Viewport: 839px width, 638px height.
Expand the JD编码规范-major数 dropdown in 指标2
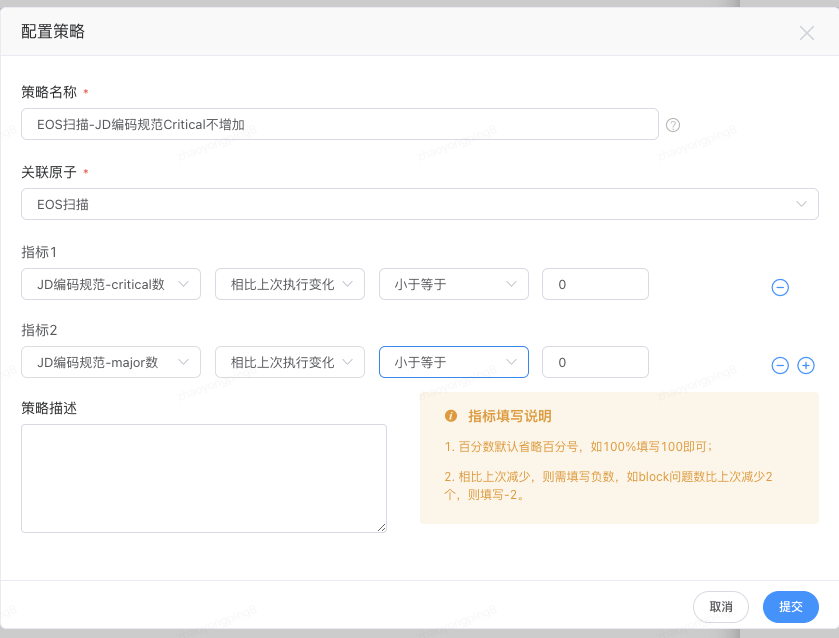tap(110, 362)
